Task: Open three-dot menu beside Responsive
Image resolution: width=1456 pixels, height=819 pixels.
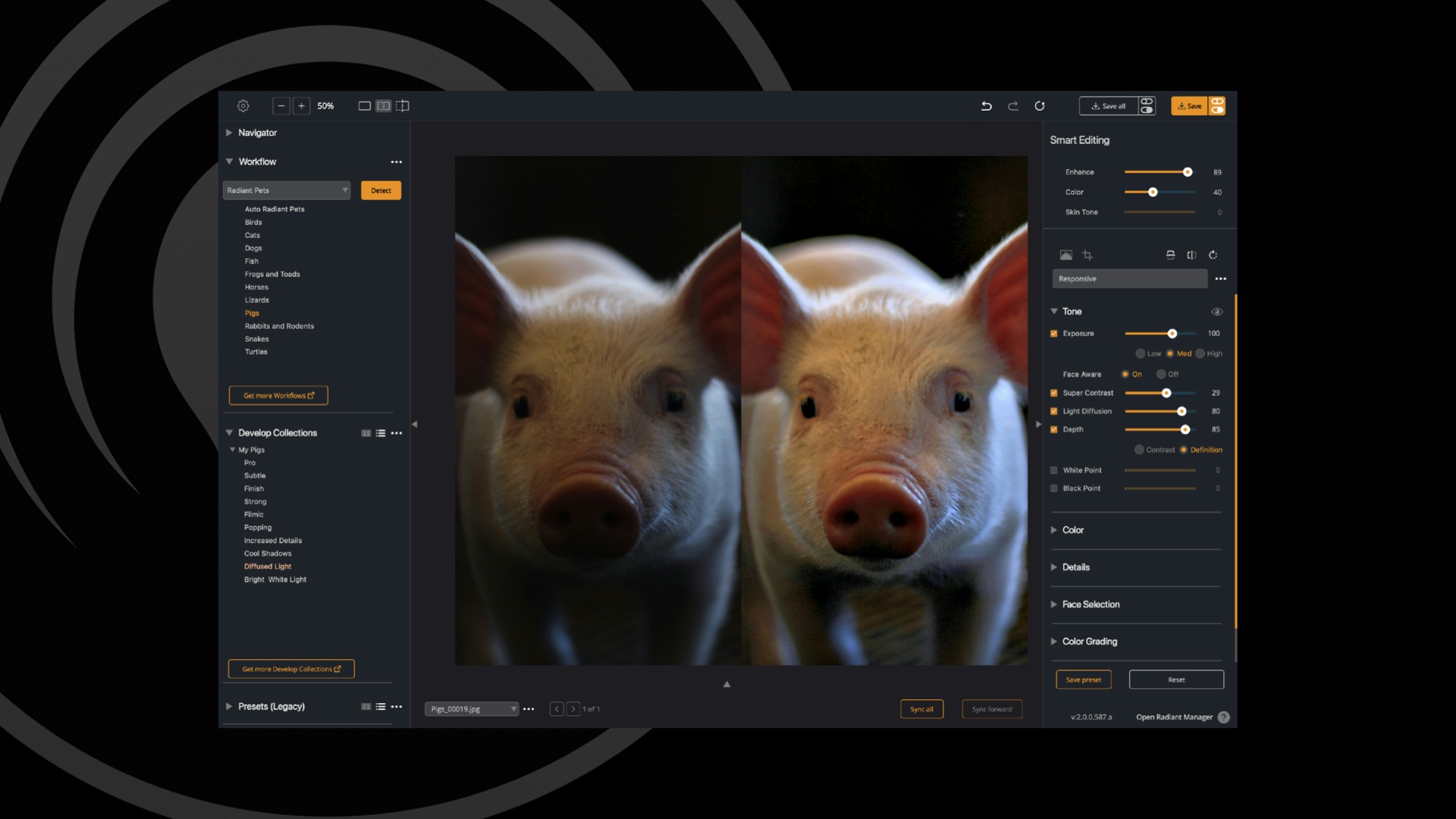Action: [x=1221, y=279]
